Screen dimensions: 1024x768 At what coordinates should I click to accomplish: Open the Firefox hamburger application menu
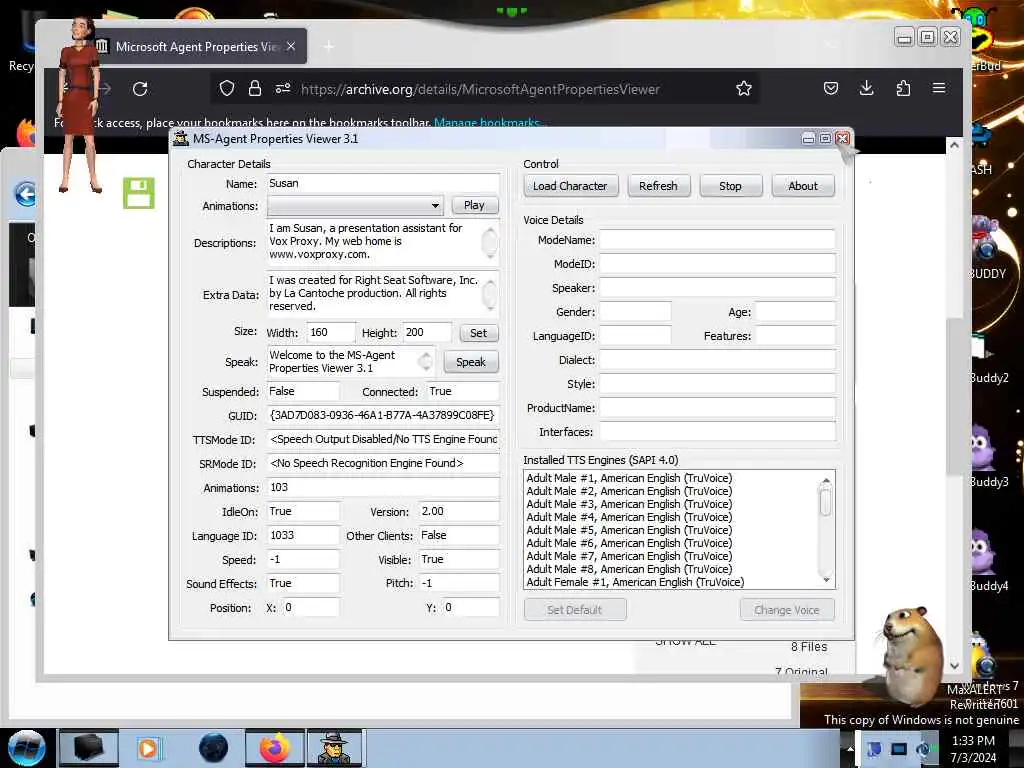pos(939,88)
